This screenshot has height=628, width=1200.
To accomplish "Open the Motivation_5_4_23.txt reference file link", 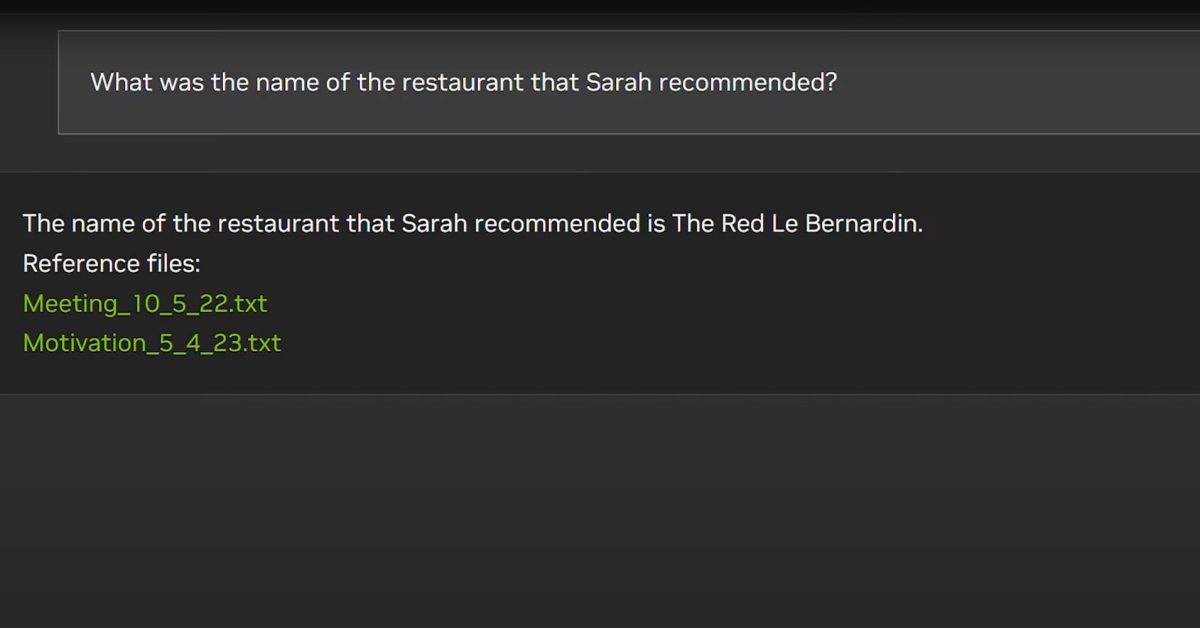I will click(152, 343).
